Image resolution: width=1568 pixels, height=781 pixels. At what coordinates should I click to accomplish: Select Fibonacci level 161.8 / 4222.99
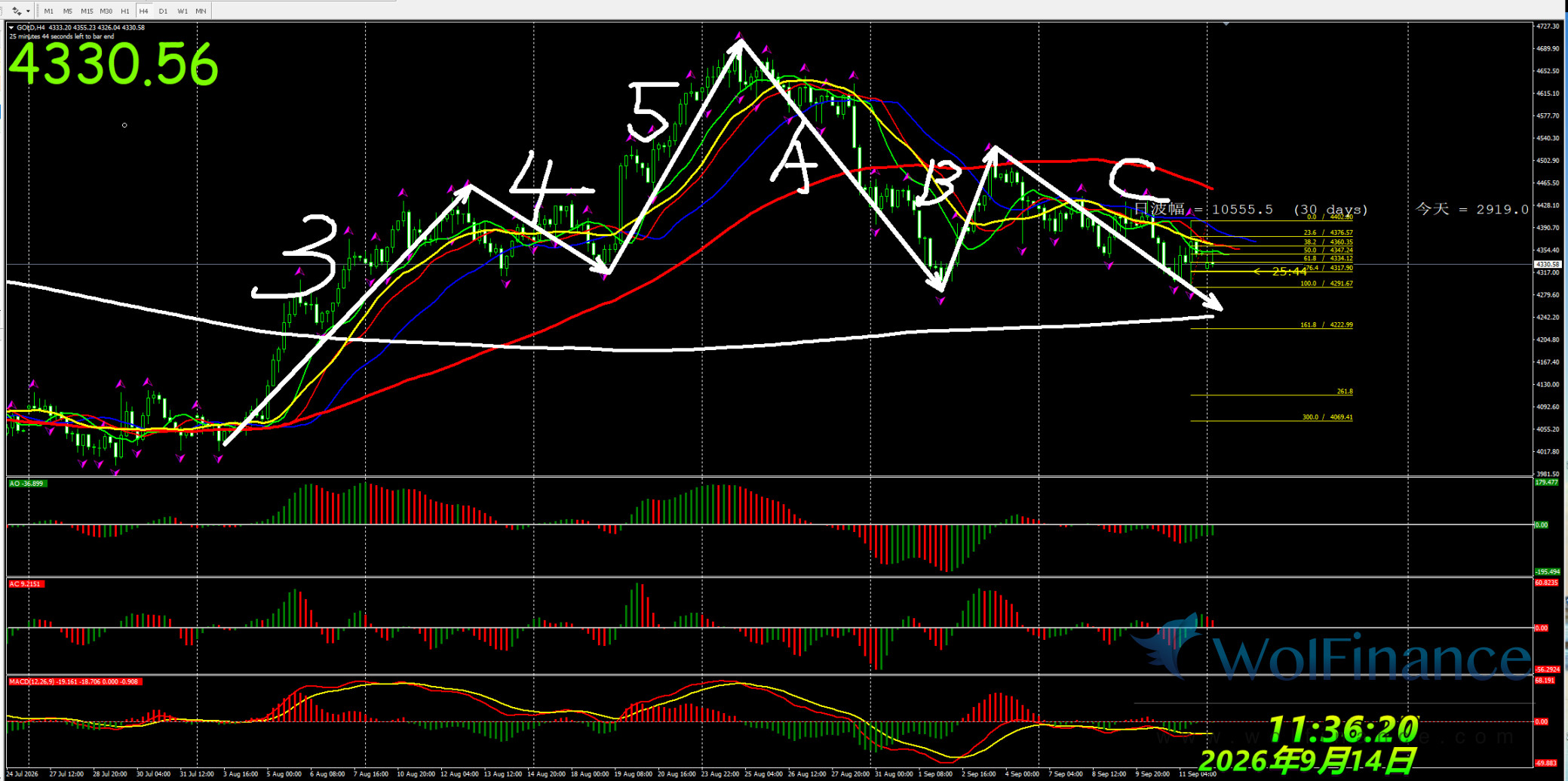point(1327,325)
